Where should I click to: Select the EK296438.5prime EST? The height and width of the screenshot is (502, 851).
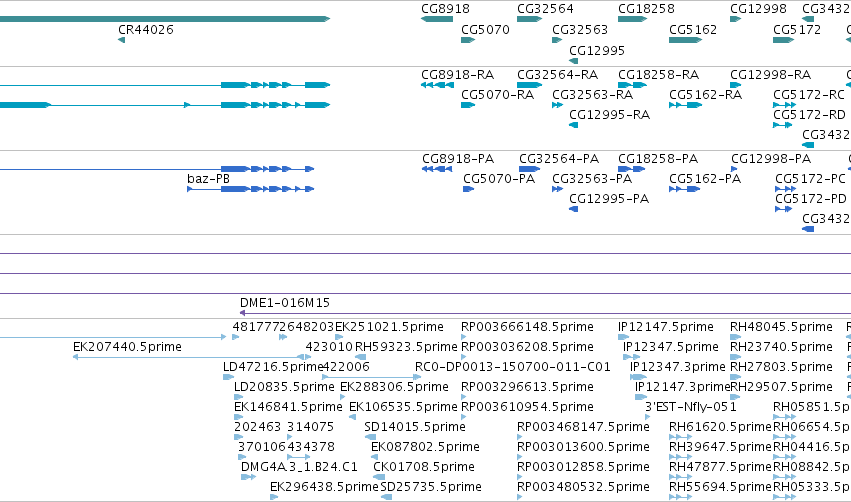click(274, 497)
